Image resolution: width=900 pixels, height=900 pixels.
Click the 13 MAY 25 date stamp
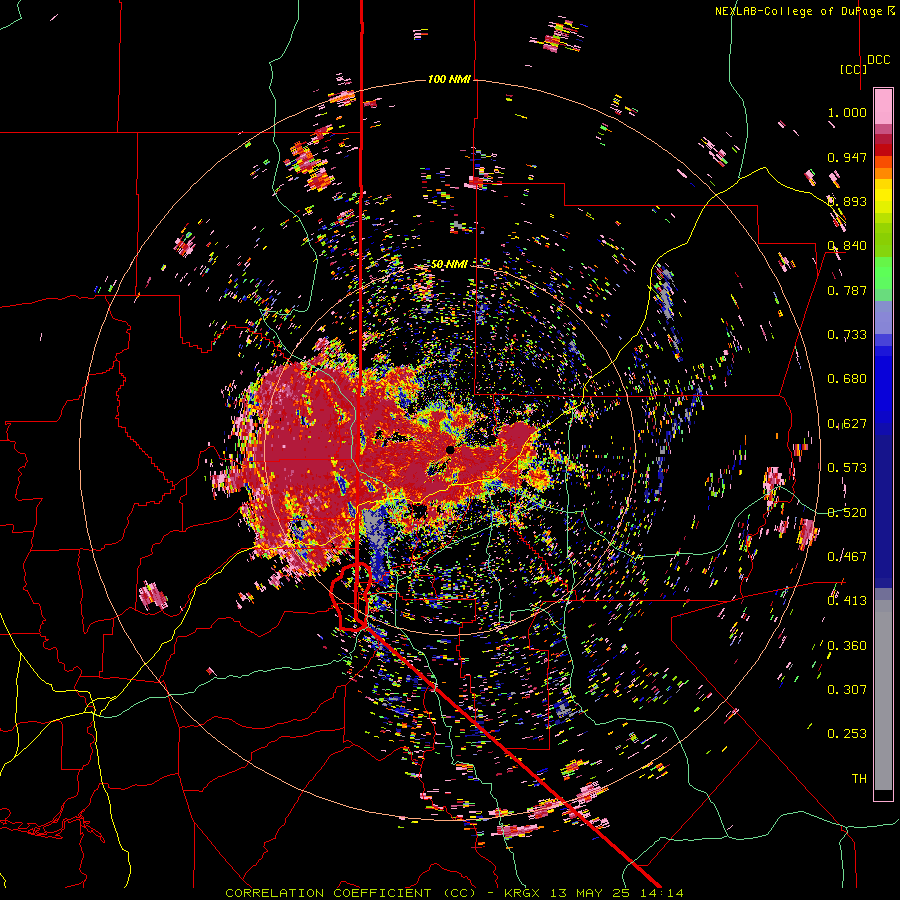click(x=591, y=893)
